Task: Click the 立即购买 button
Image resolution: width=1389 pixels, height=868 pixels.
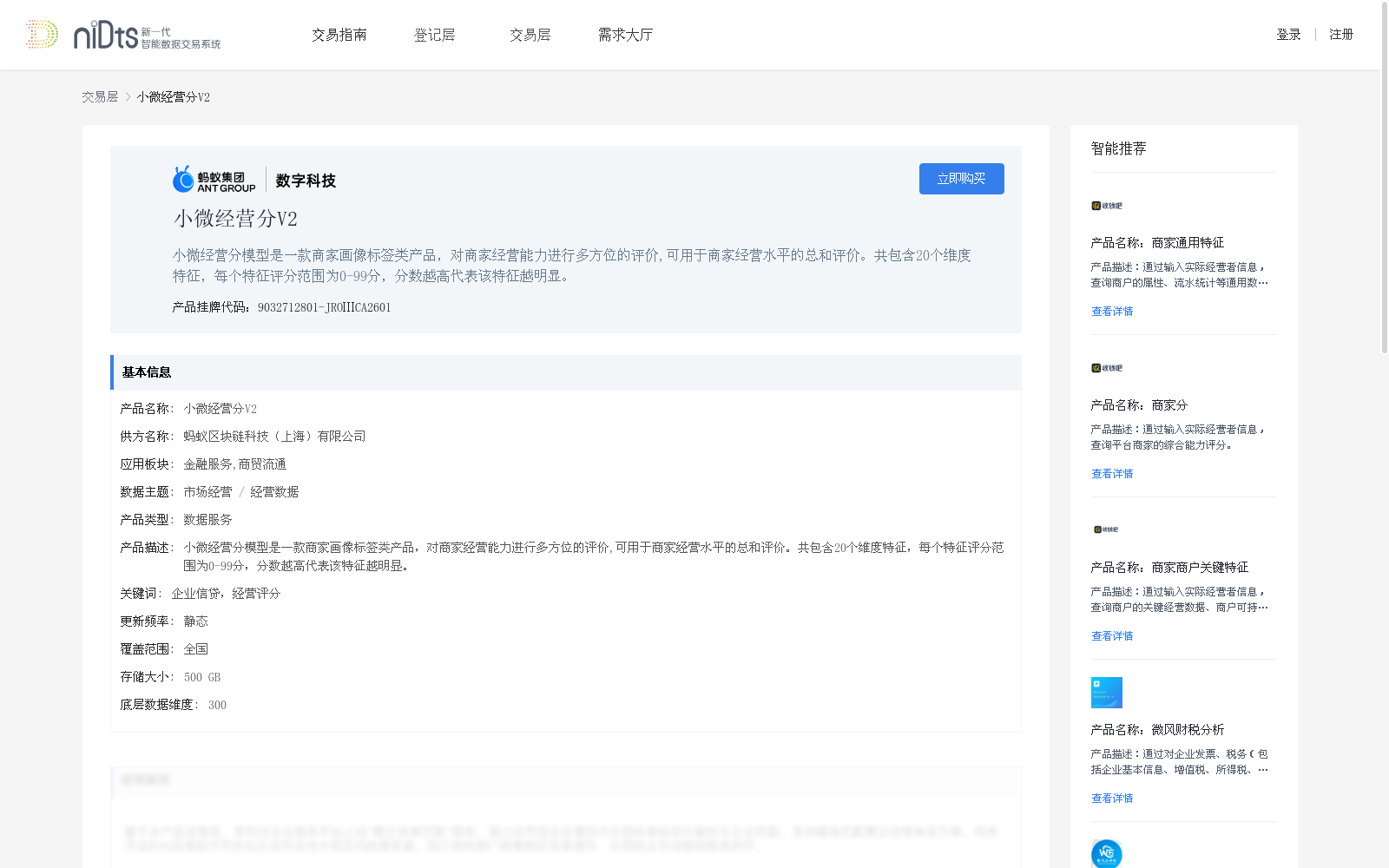Action: pos(962,179)
